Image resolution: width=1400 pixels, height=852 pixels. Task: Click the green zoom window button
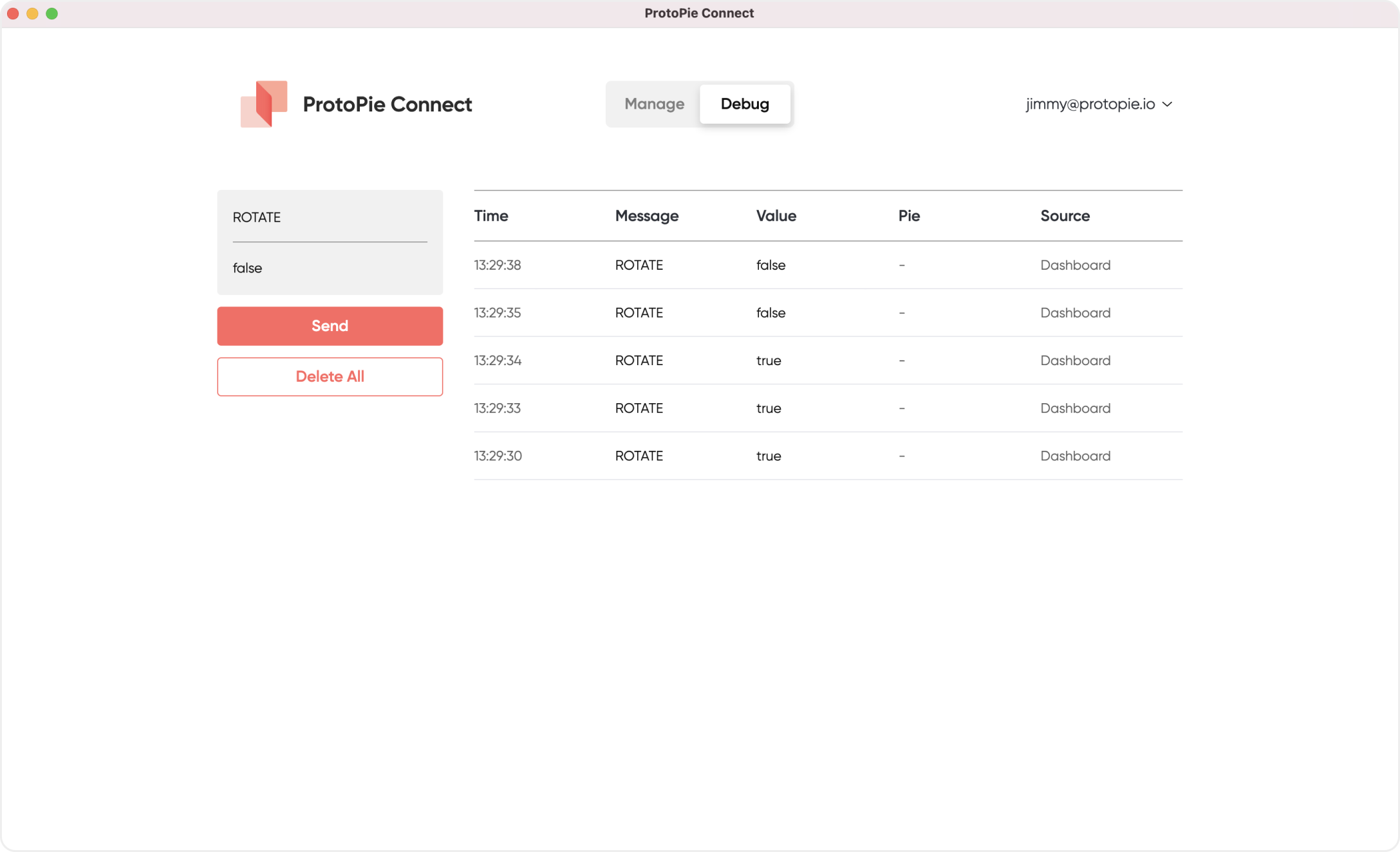(x=52, y=14)
